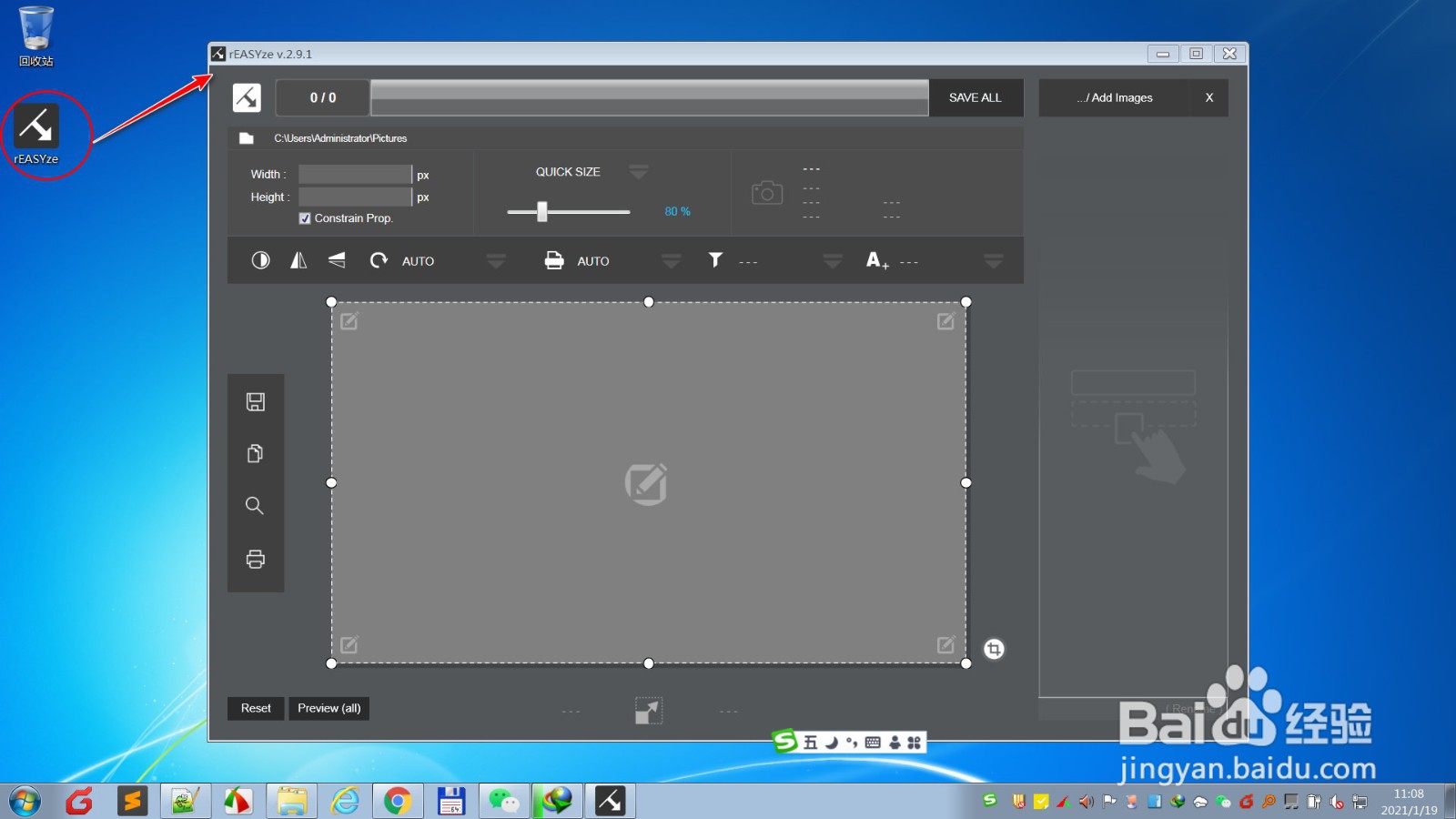Open the Recycle Bin desktop icon
Screen dimensions: 1456x819
coord(36,36)
